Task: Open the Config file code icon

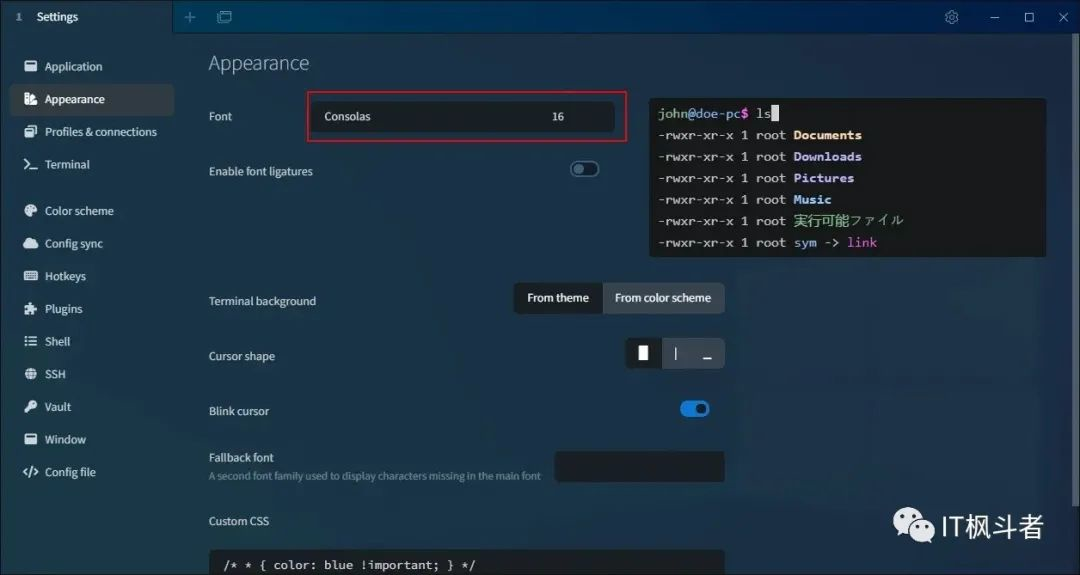Action: (30, 472)
